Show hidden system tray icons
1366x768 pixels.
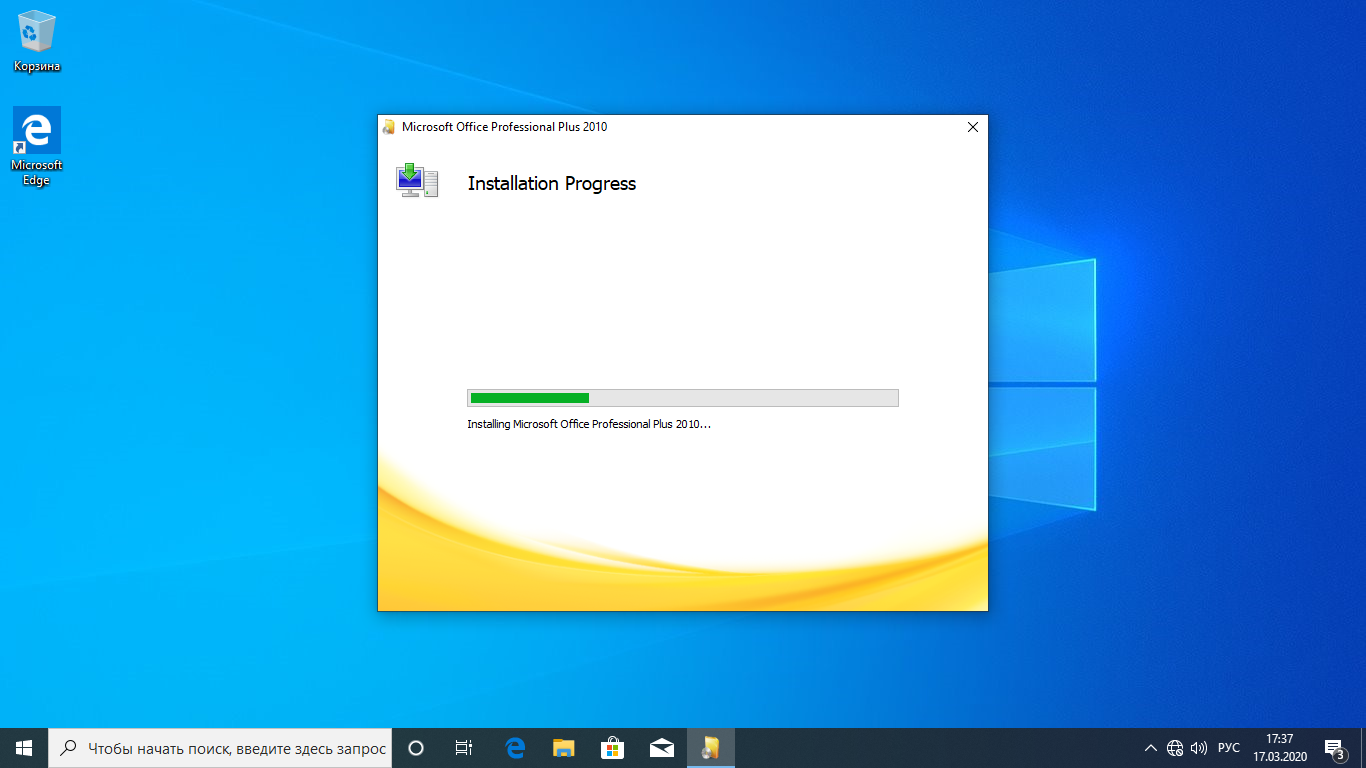coord(1150,748)
